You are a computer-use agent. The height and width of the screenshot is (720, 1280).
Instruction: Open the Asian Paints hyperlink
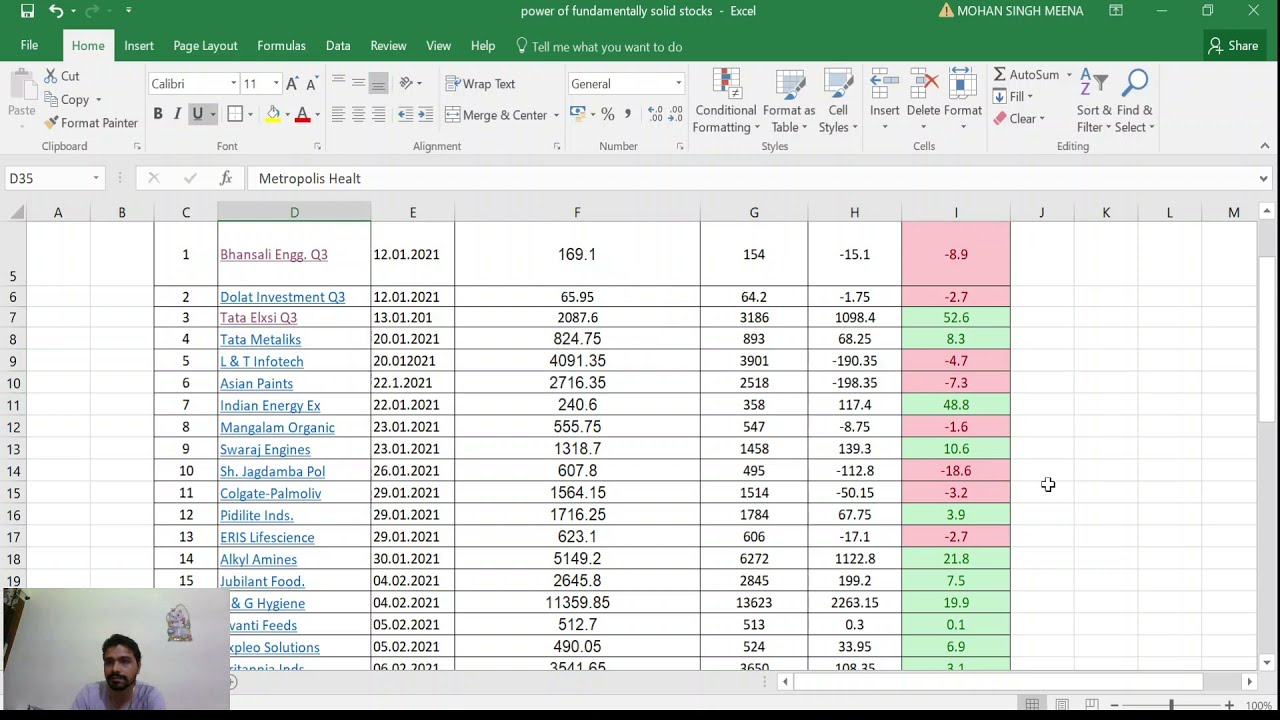pyautogui.click(x=256, y=384)
